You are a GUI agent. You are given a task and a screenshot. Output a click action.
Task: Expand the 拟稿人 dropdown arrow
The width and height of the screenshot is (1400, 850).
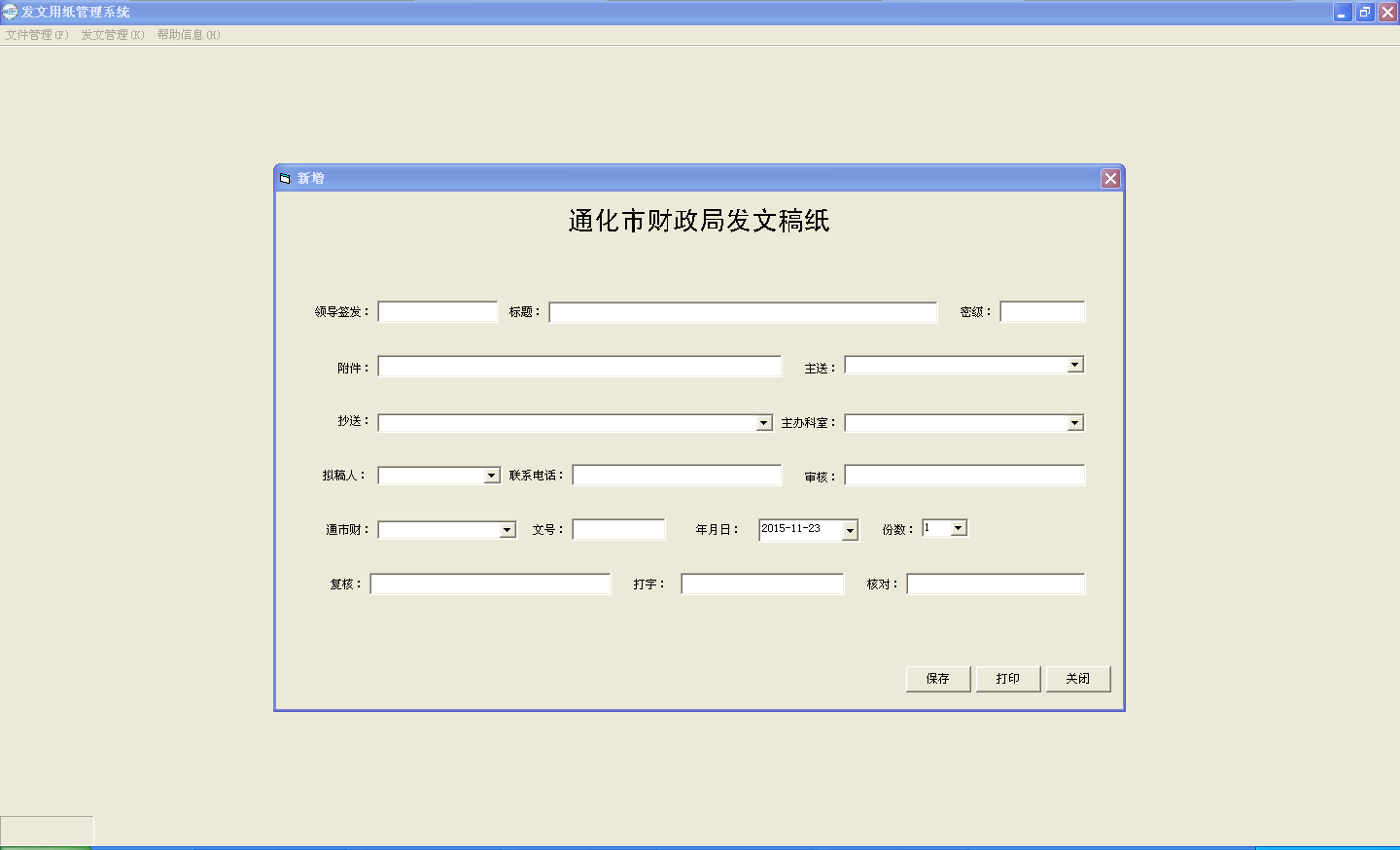tap(492, 476)
